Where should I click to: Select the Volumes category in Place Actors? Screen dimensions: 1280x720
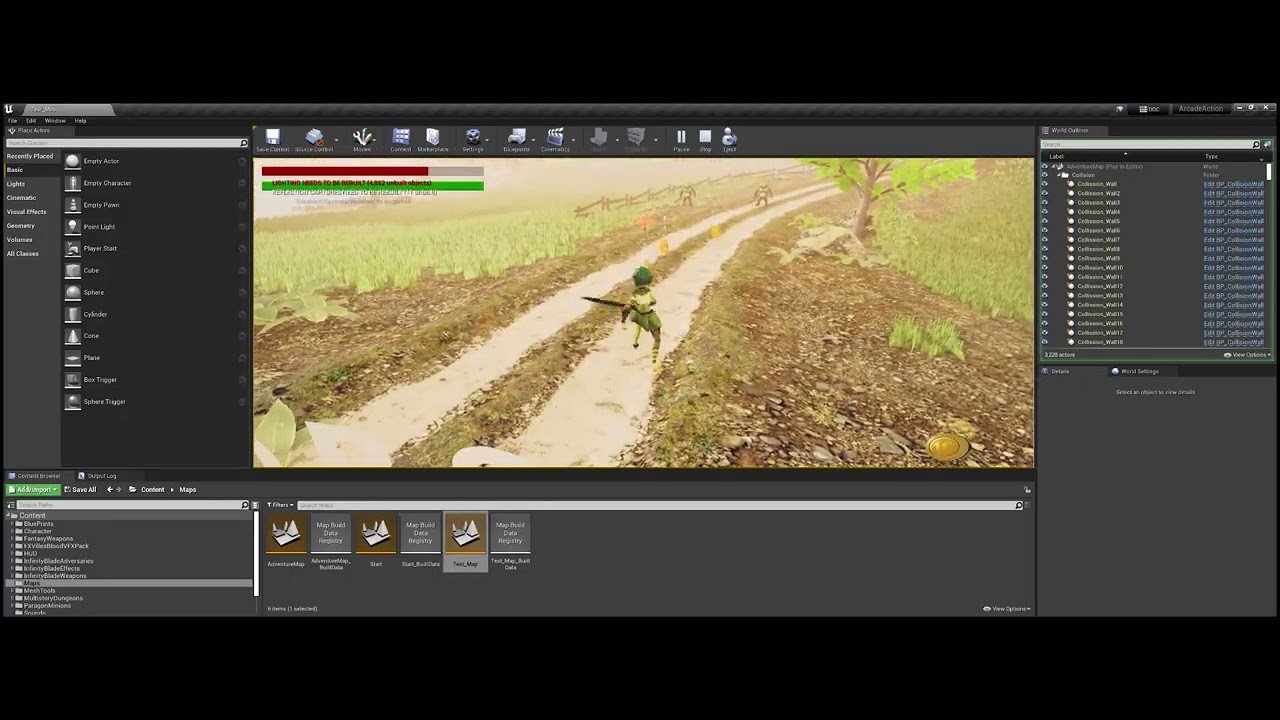(20, 240)
